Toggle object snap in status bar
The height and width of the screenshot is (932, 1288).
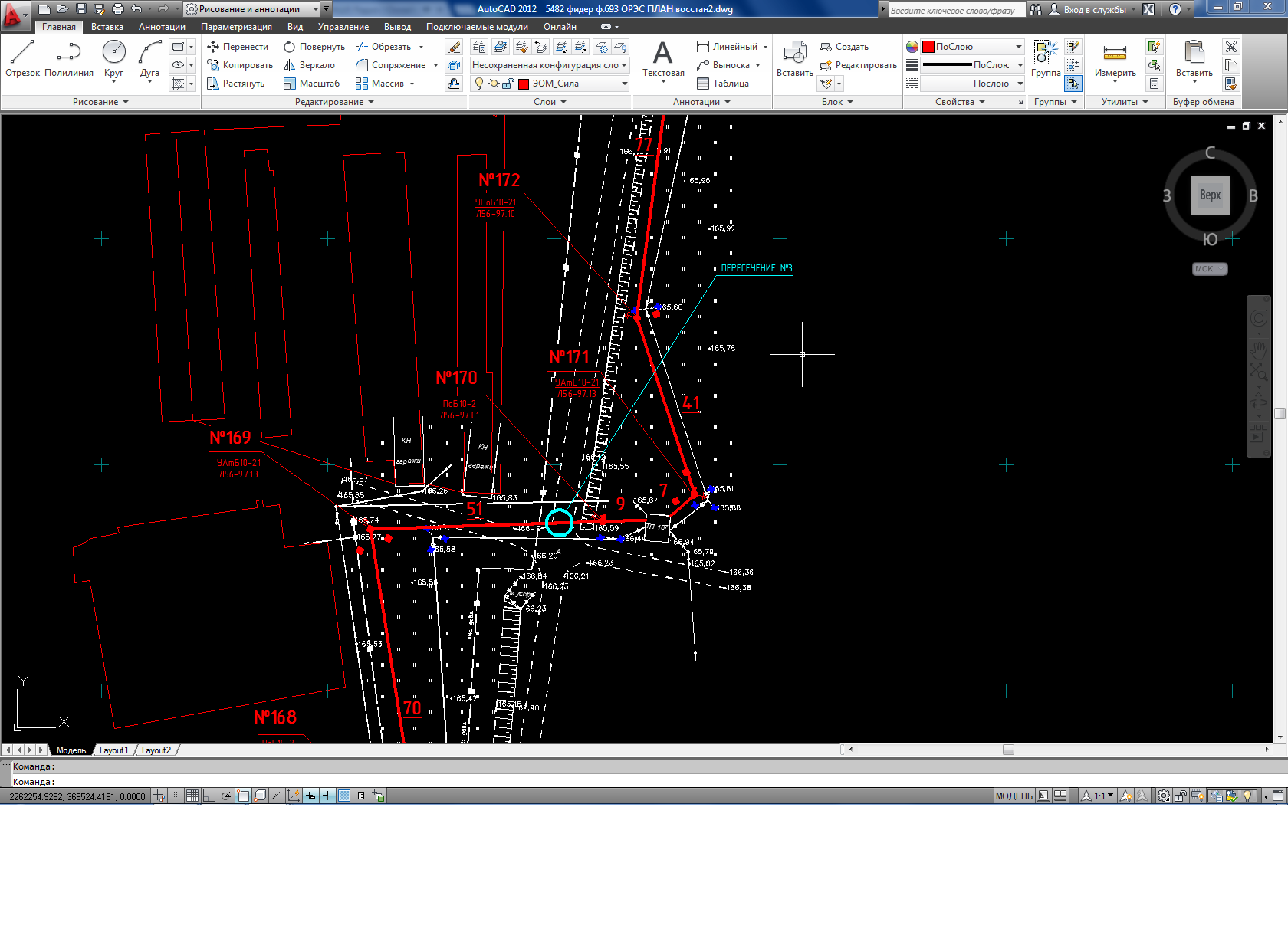click(x=243, y=796)
